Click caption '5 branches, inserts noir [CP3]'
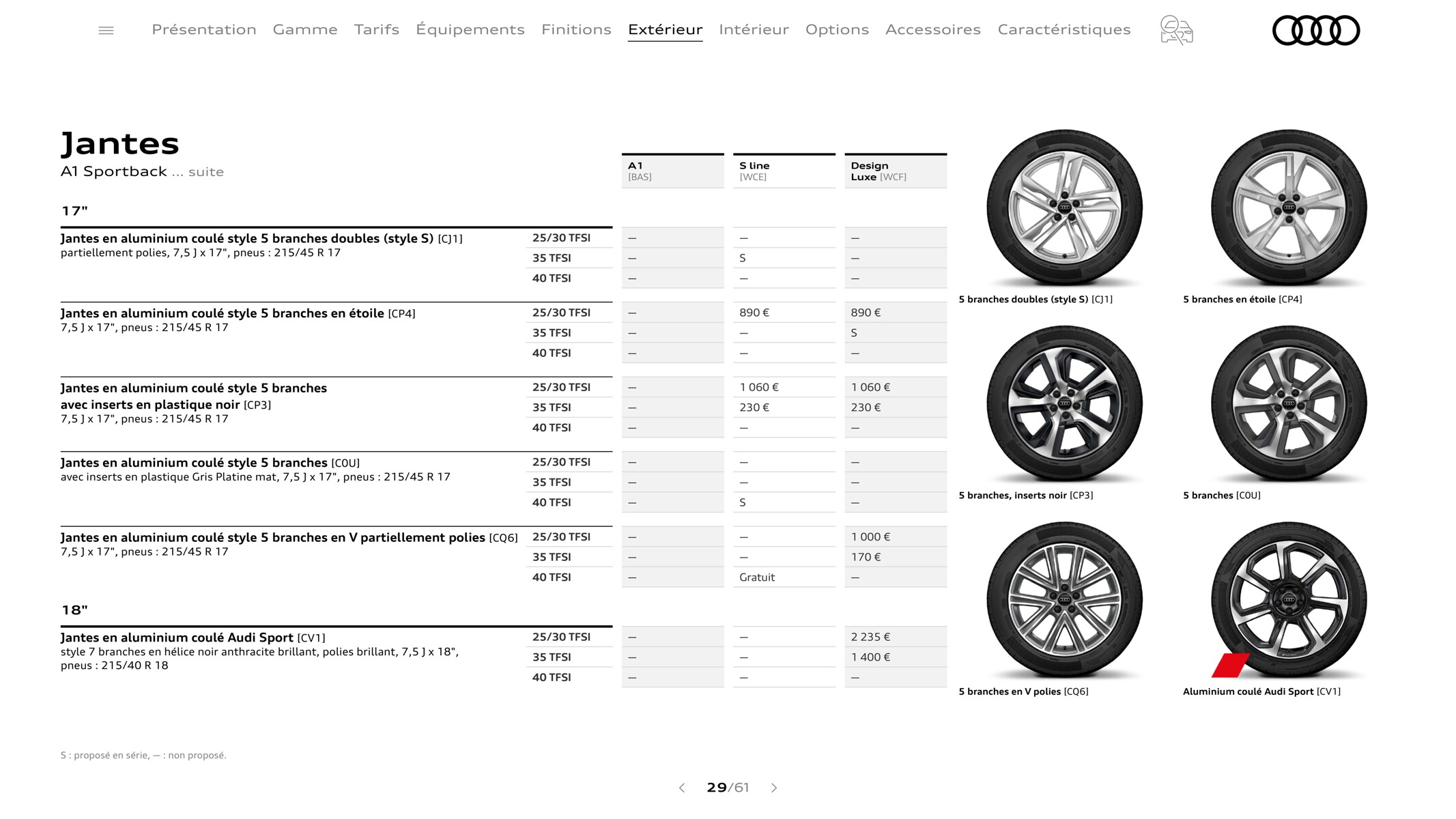The width and height of the screenshot is (1456, 819). point(1026,495)
